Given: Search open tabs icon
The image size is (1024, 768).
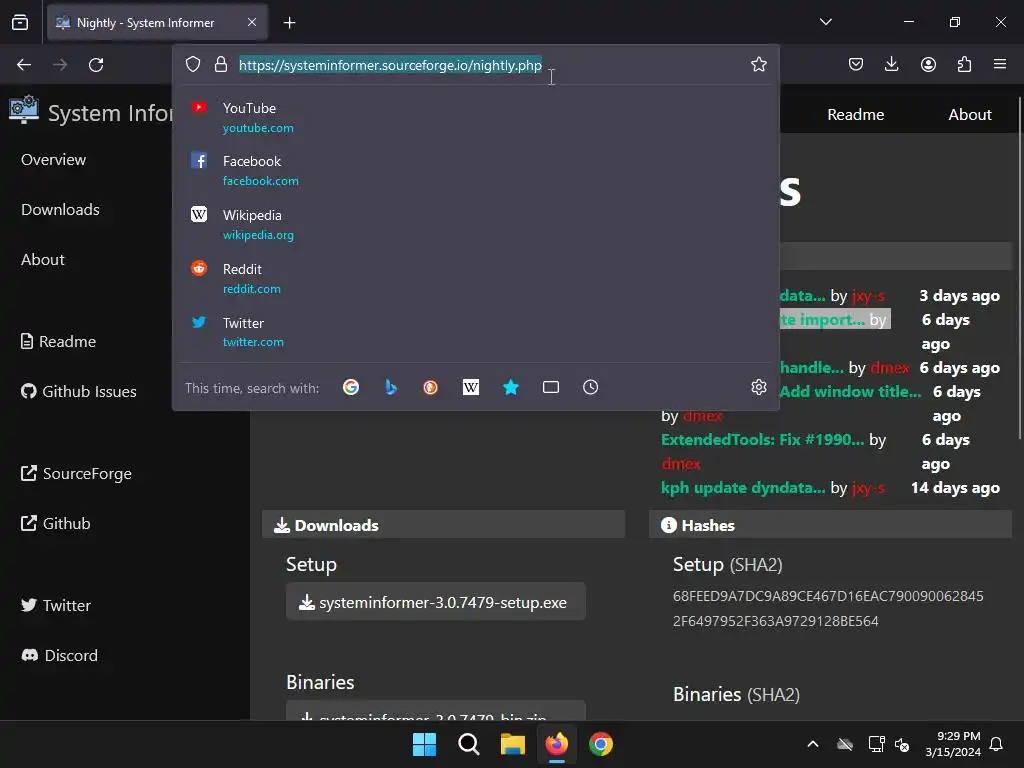Looking at the screenshot, I should [551, 387].
